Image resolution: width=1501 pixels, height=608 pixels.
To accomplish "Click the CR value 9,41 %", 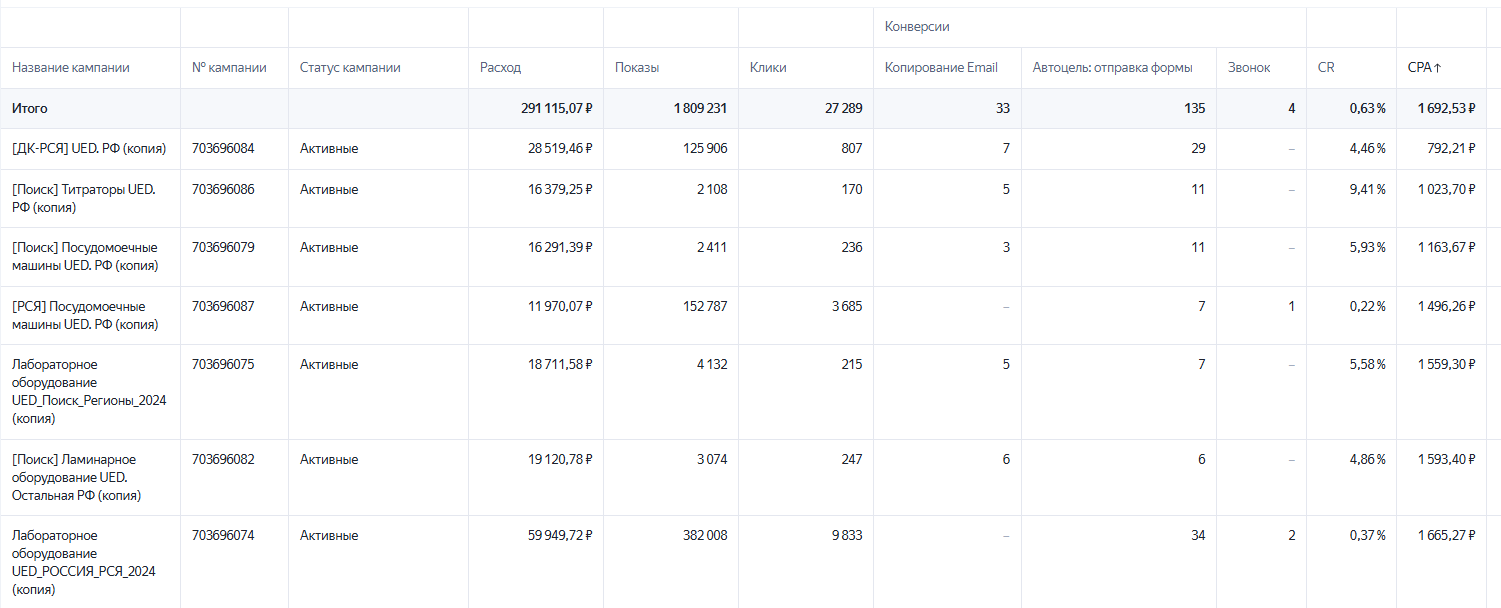I will [1368, 190].
